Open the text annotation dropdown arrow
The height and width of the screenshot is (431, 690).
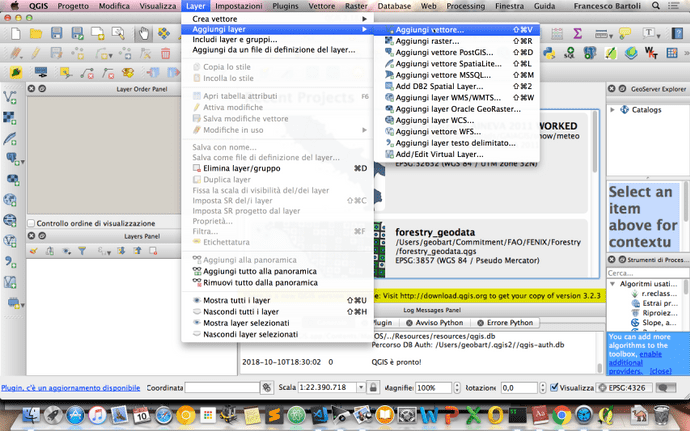coord(658,35)
